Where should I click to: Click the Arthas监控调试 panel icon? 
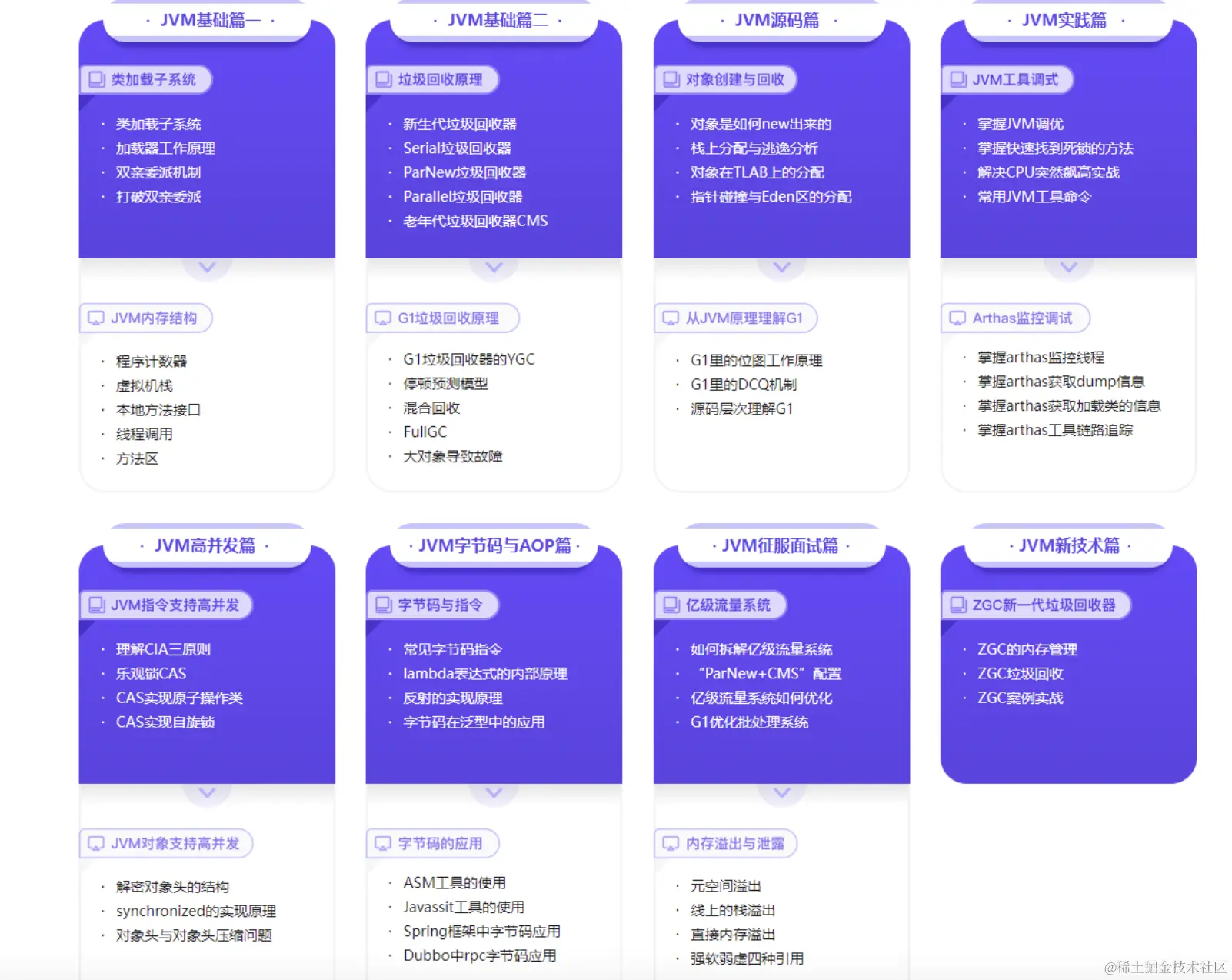click(x=957, y=318)
